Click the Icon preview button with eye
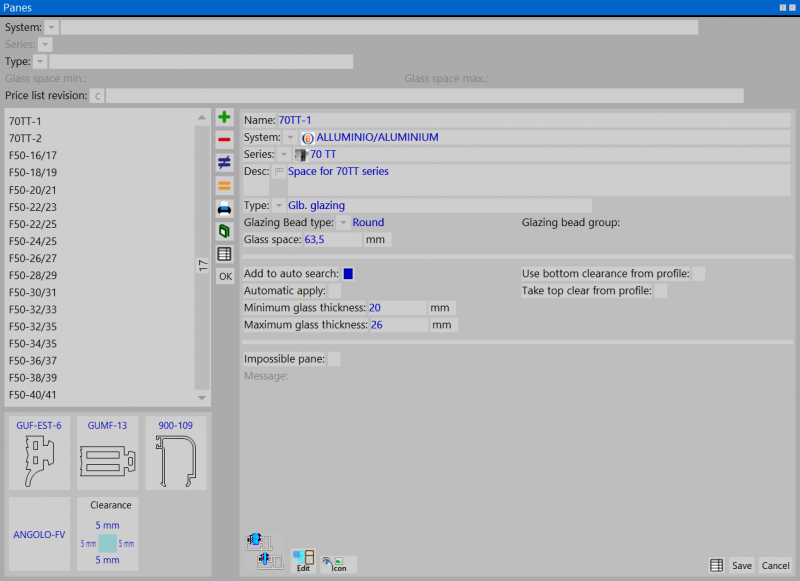 click(338, 564)
